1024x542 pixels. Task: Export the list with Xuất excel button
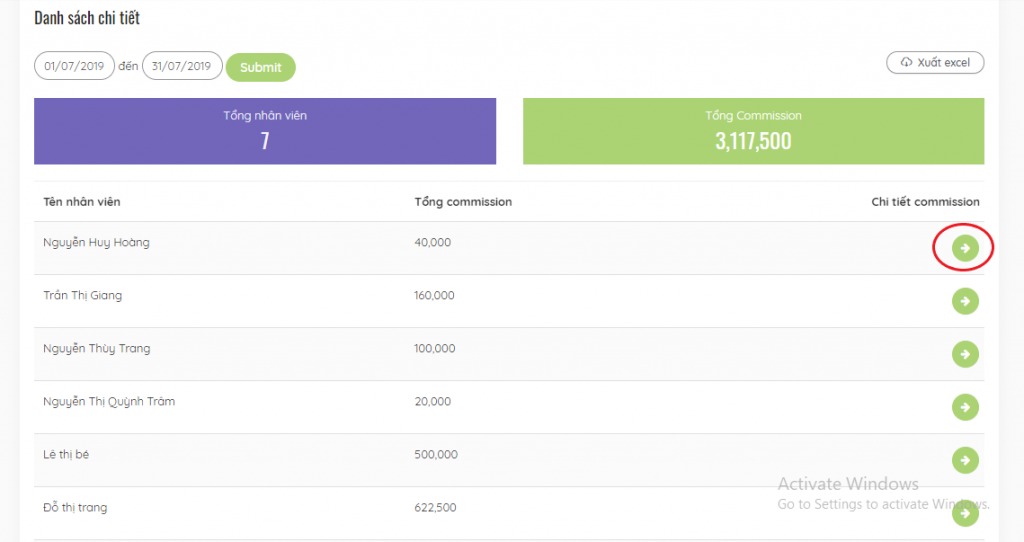[x=935, y=63]
